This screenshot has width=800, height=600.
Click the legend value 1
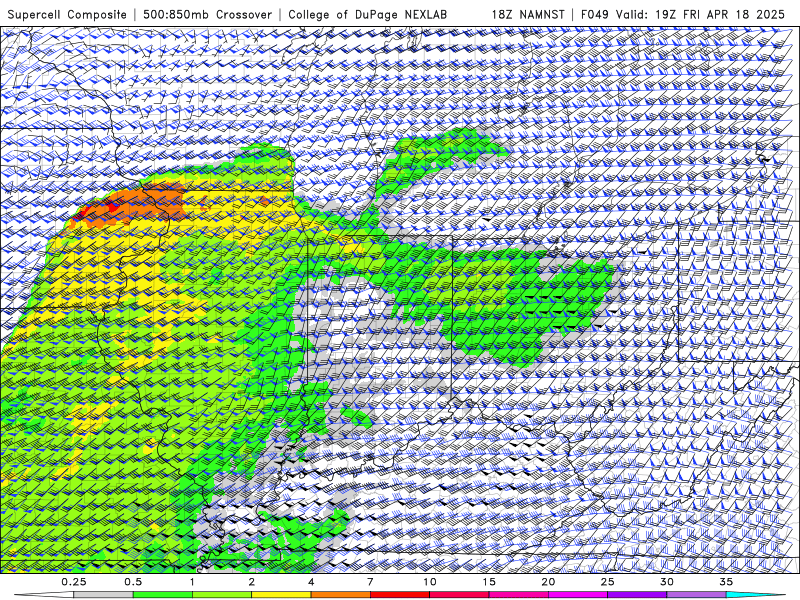click(192, 582)
